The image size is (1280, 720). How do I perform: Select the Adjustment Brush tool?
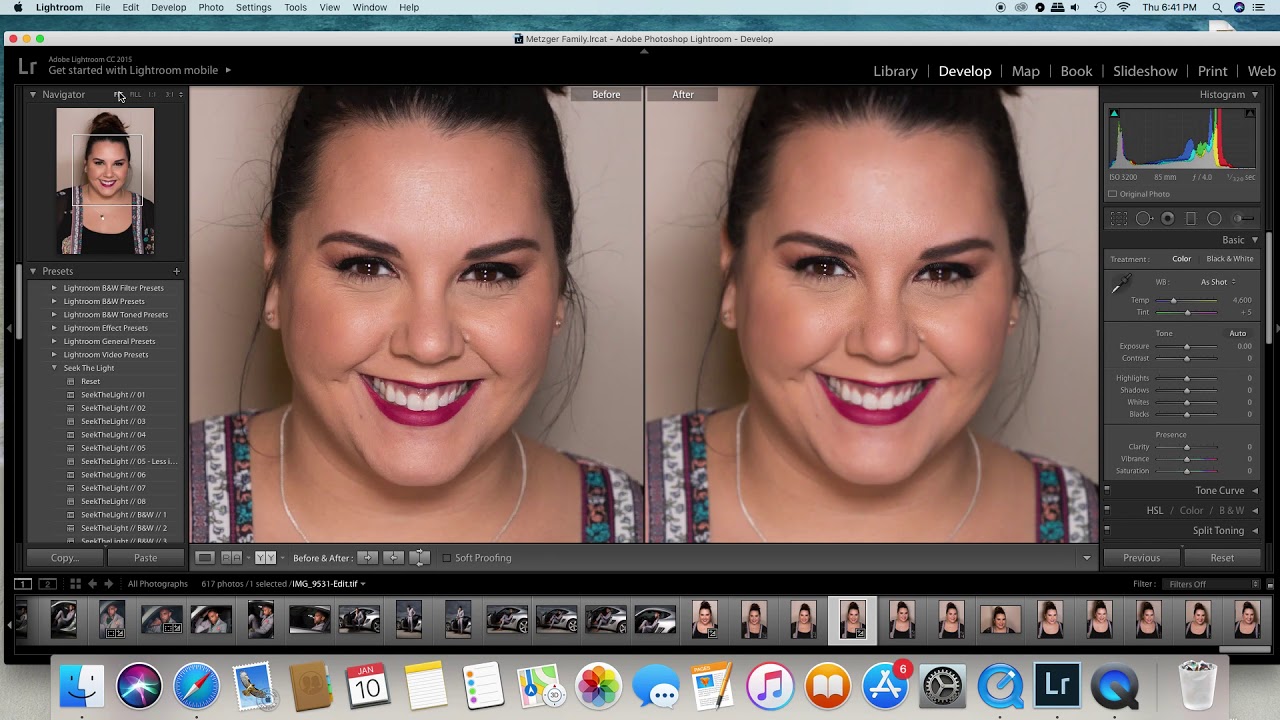pos(1243,218)
